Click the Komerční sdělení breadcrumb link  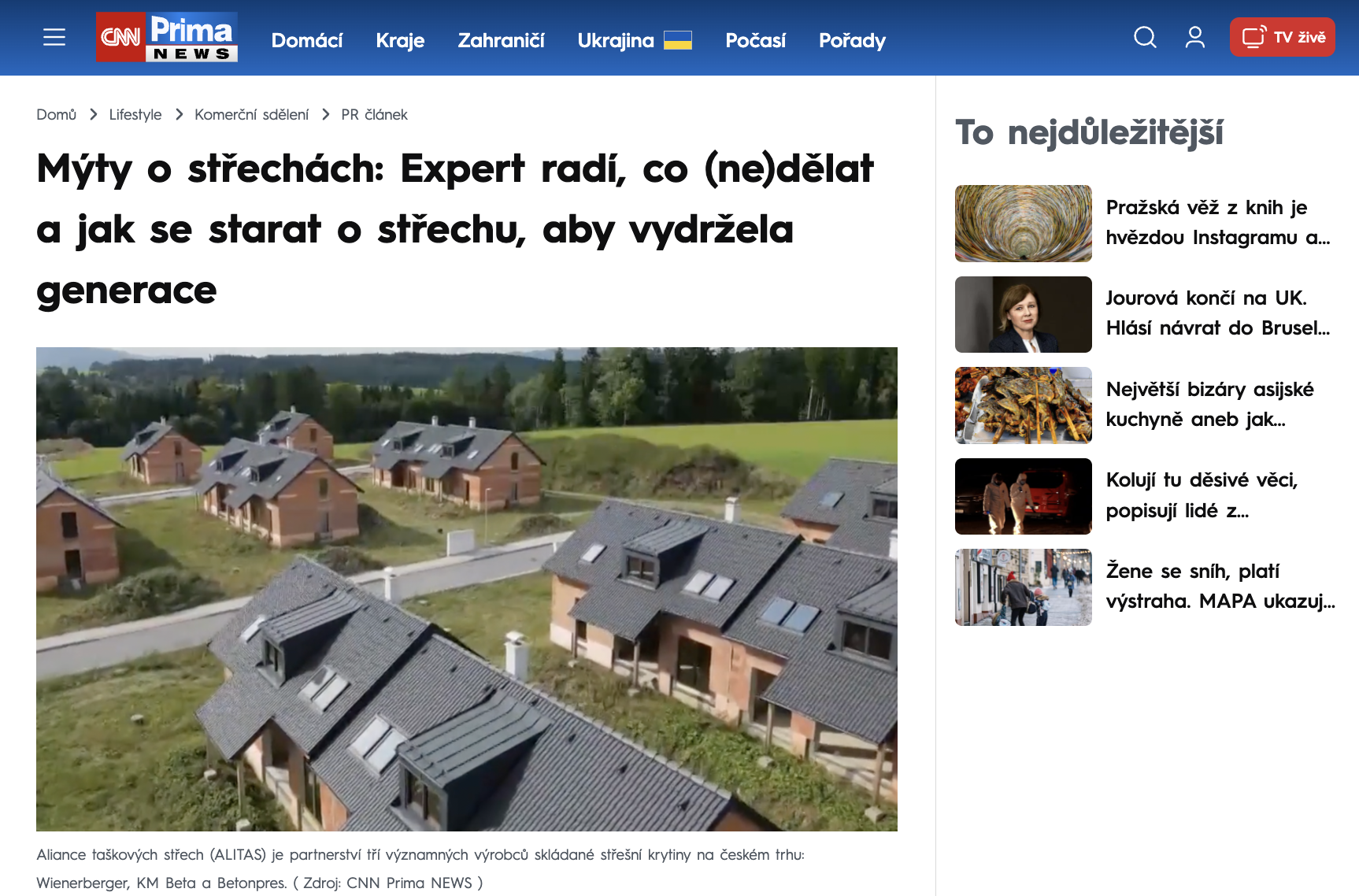[253, 114]
